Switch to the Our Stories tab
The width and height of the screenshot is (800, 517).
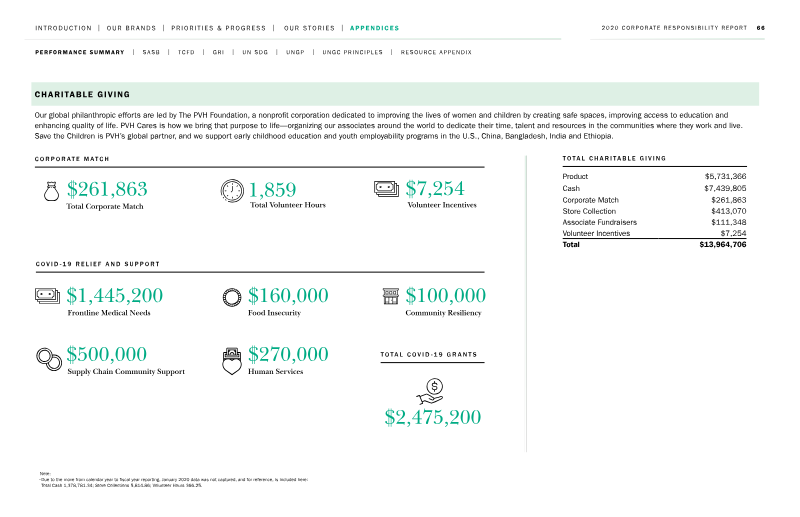coord(309,28)
